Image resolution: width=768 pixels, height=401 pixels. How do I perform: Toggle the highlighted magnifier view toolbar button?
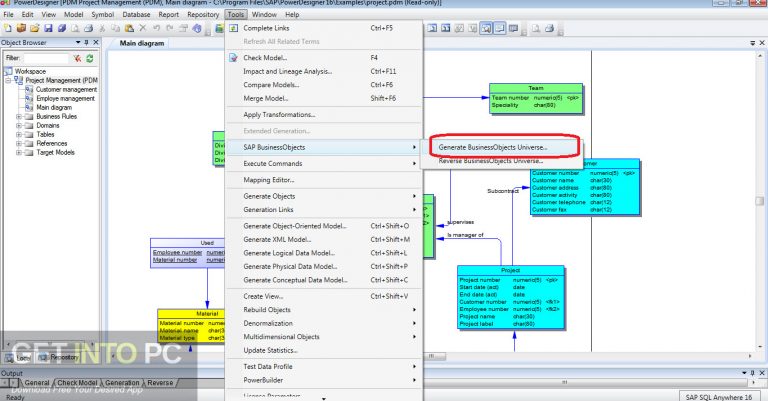pyautogui.click(x=486, y=28)
